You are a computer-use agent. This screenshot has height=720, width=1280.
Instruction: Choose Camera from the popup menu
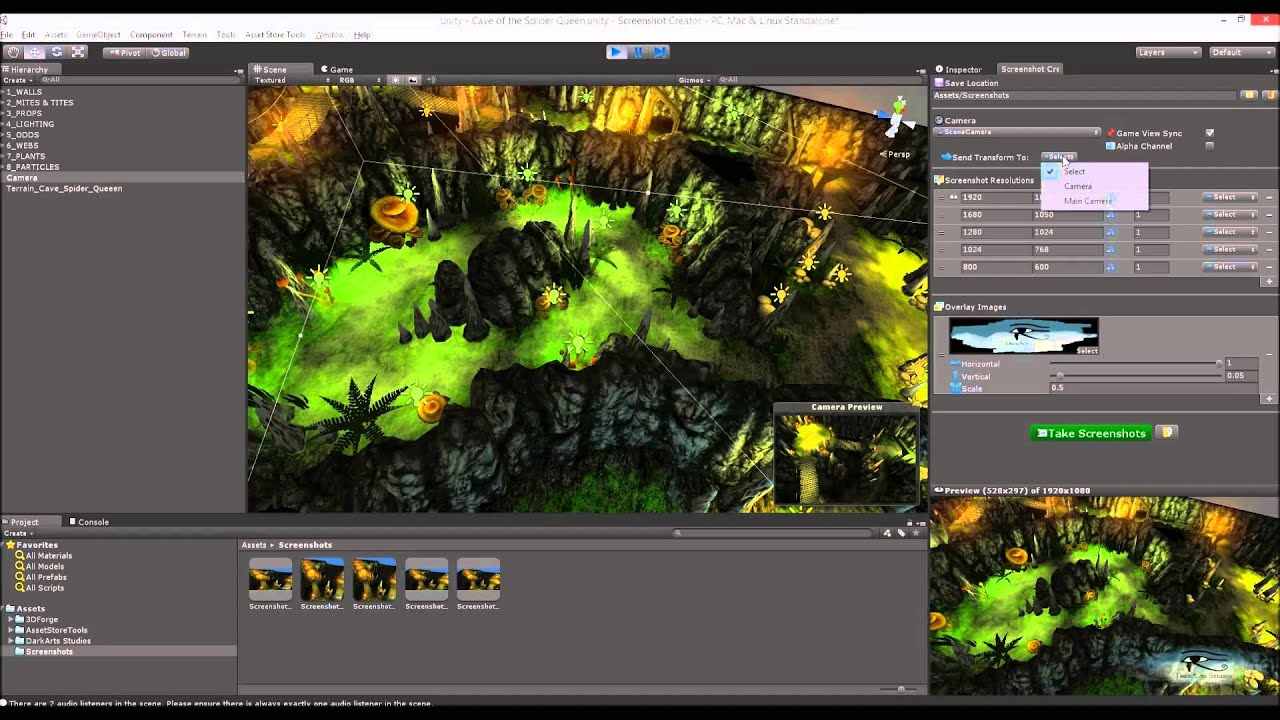pos(1078,186)
